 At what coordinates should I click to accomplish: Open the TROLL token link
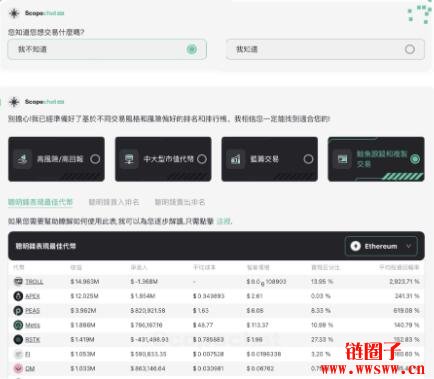[x=34, y=282]
